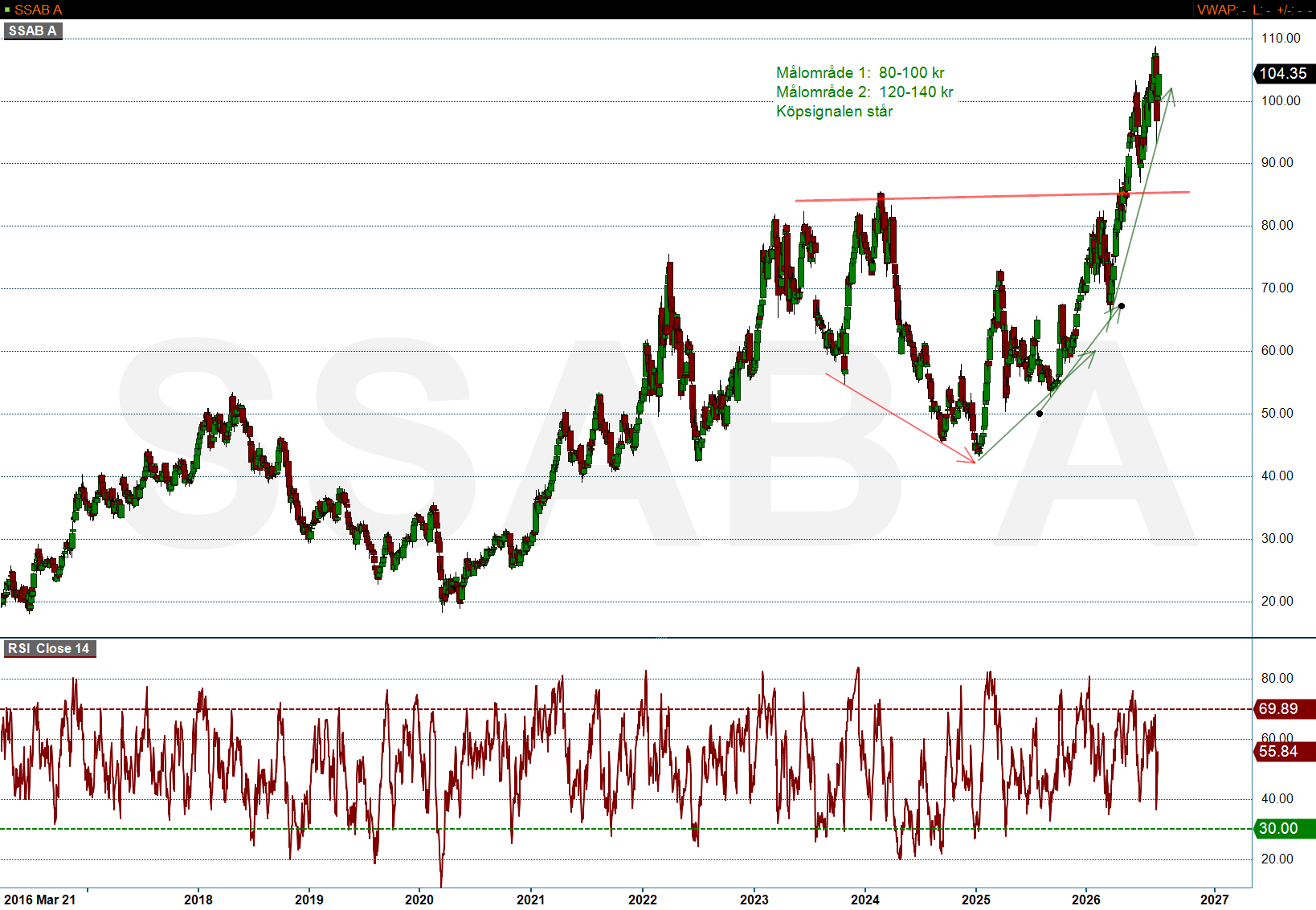Click the 2018 label on the time axis
This screenshot has height=910, width=1316.
198,900
